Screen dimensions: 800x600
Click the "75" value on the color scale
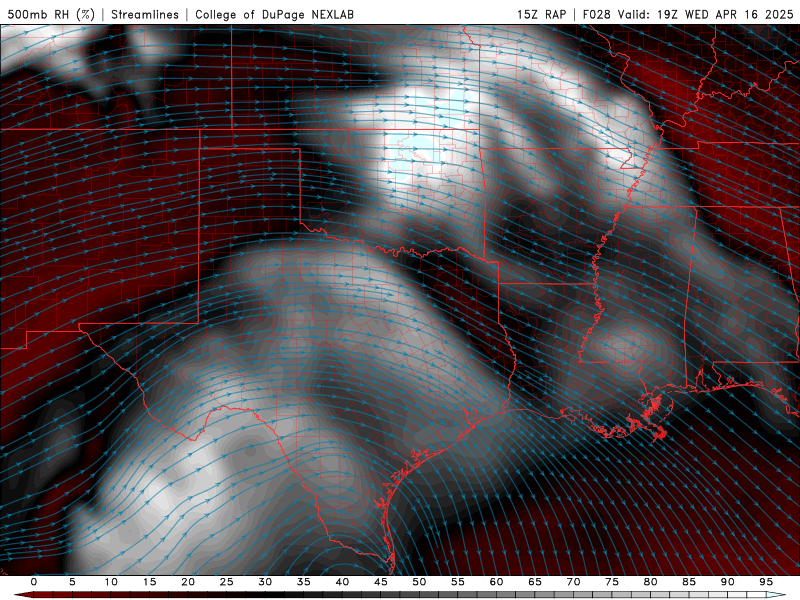[612, 582]
